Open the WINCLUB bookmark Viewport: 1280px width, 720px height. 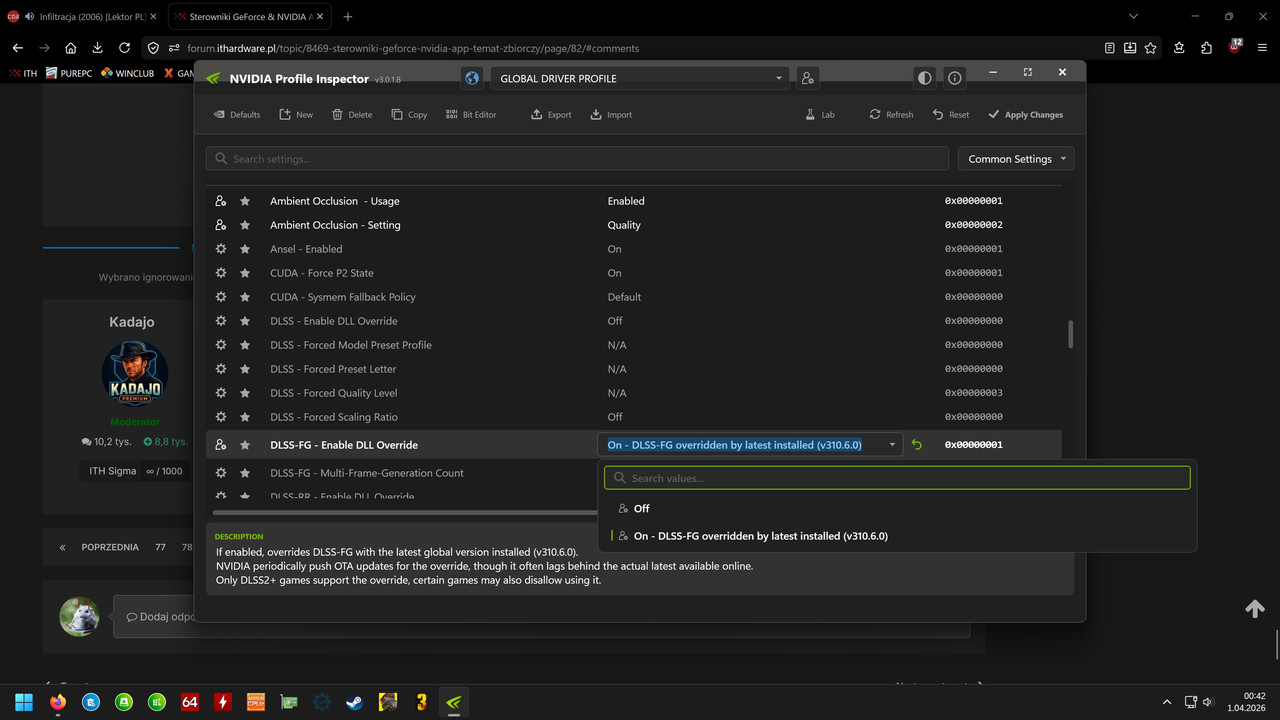(128, 73)
